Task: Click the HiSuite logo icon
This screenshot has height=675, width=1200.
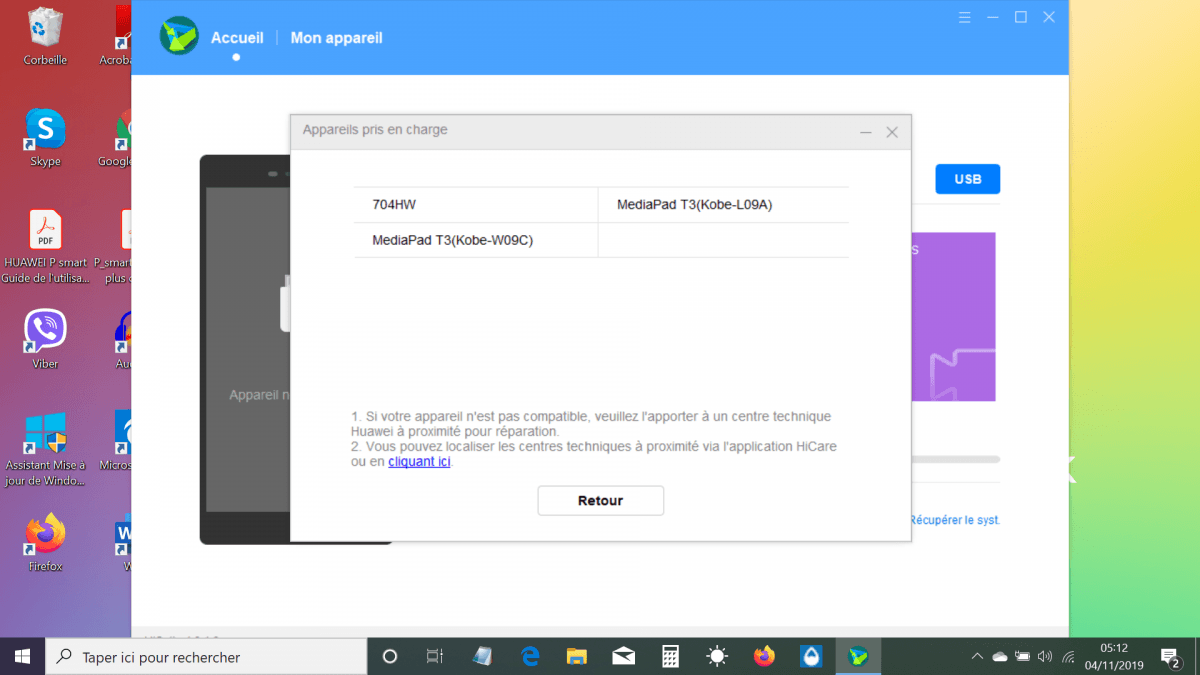Action: (179, 36)
